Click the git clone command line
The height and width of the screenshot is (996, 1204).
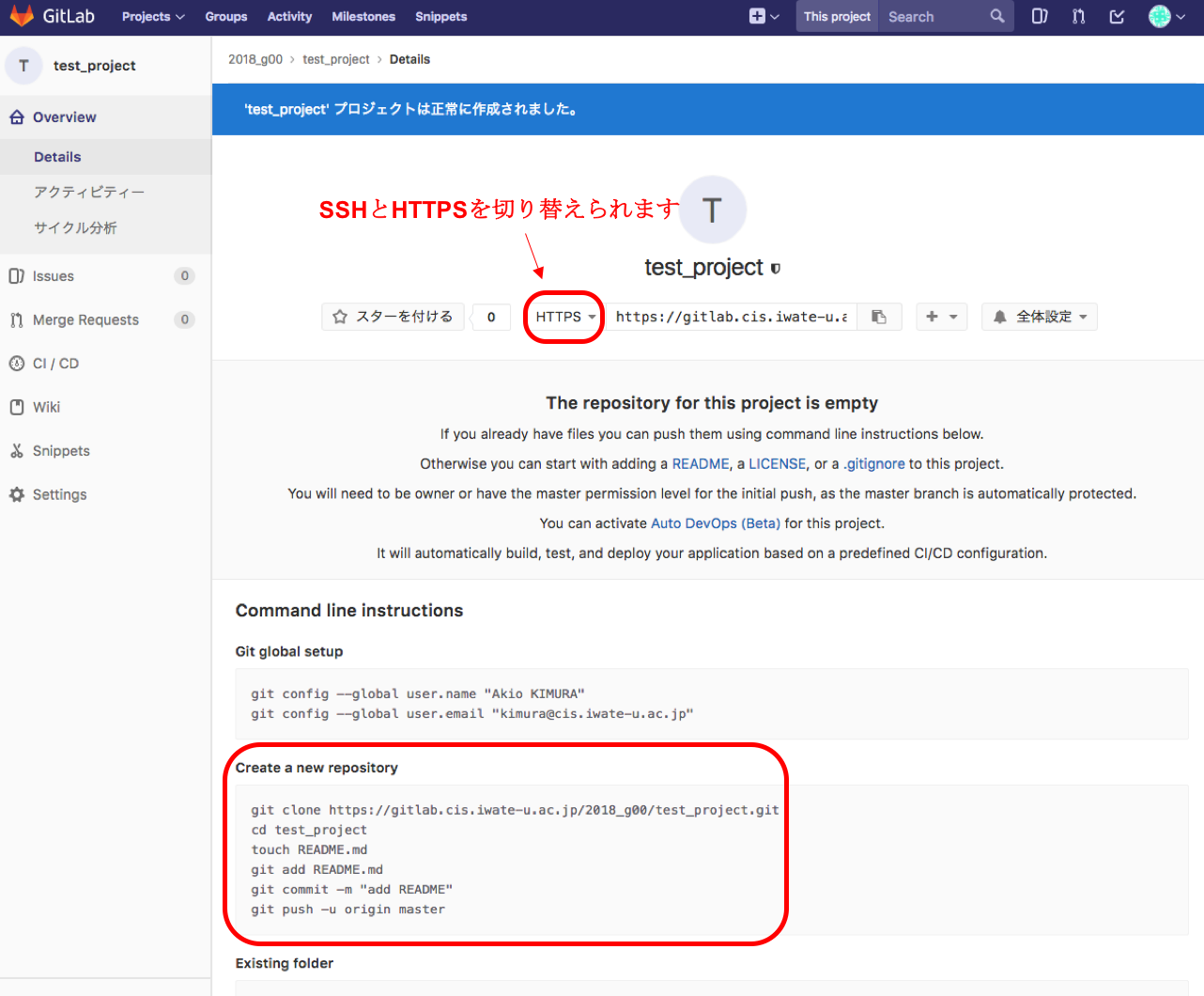point(515,810)
